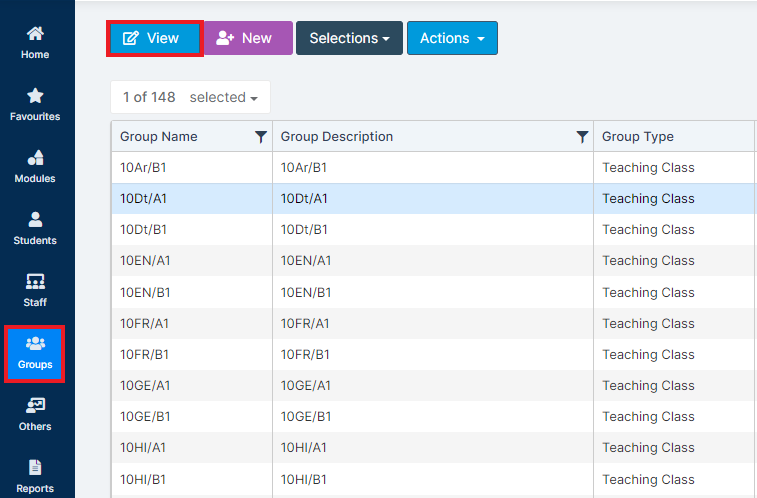
Task: Select the 10EN/A1 group row
Action: click(x=434, y=261)
